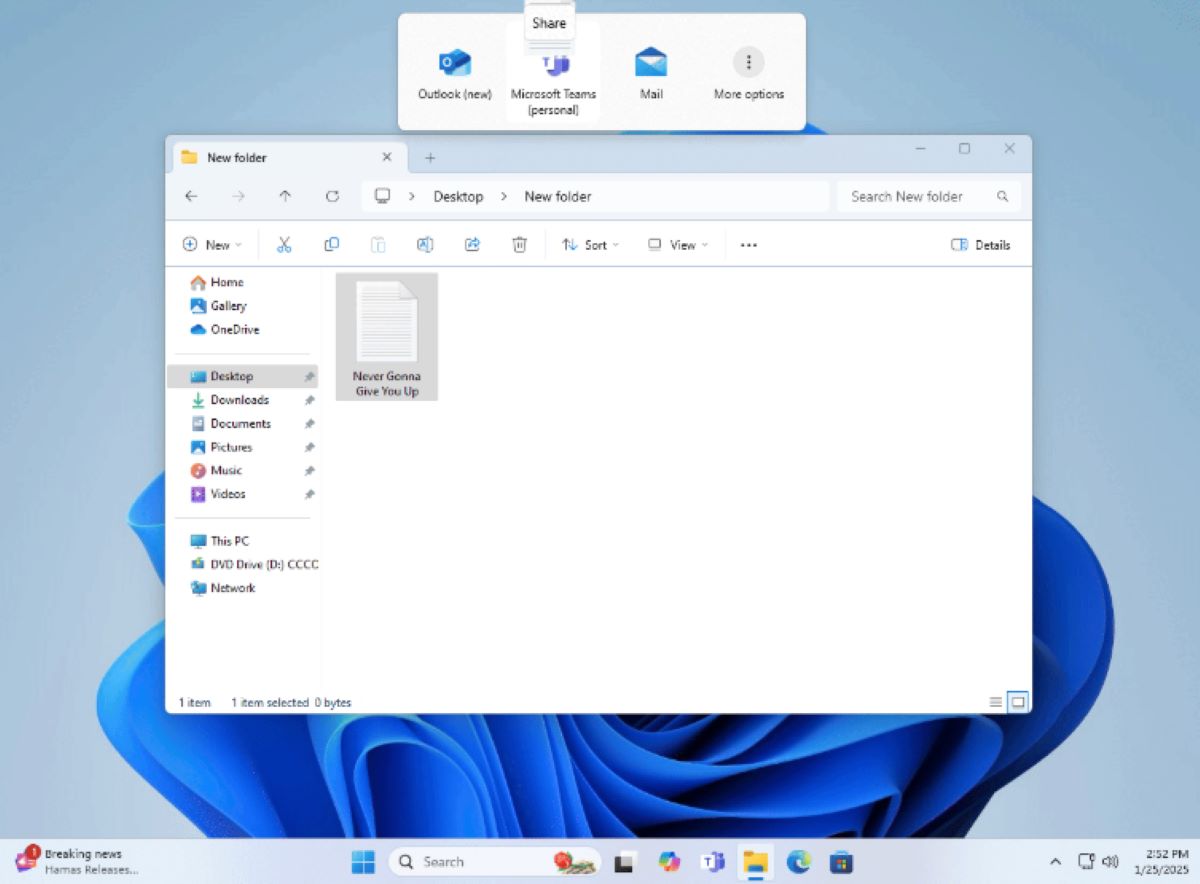This screenshot has width=1200, height=884.
Task: Cut the selected file using toolbar scissors icon
Action: pyautogui.click(x=284, y=244)
